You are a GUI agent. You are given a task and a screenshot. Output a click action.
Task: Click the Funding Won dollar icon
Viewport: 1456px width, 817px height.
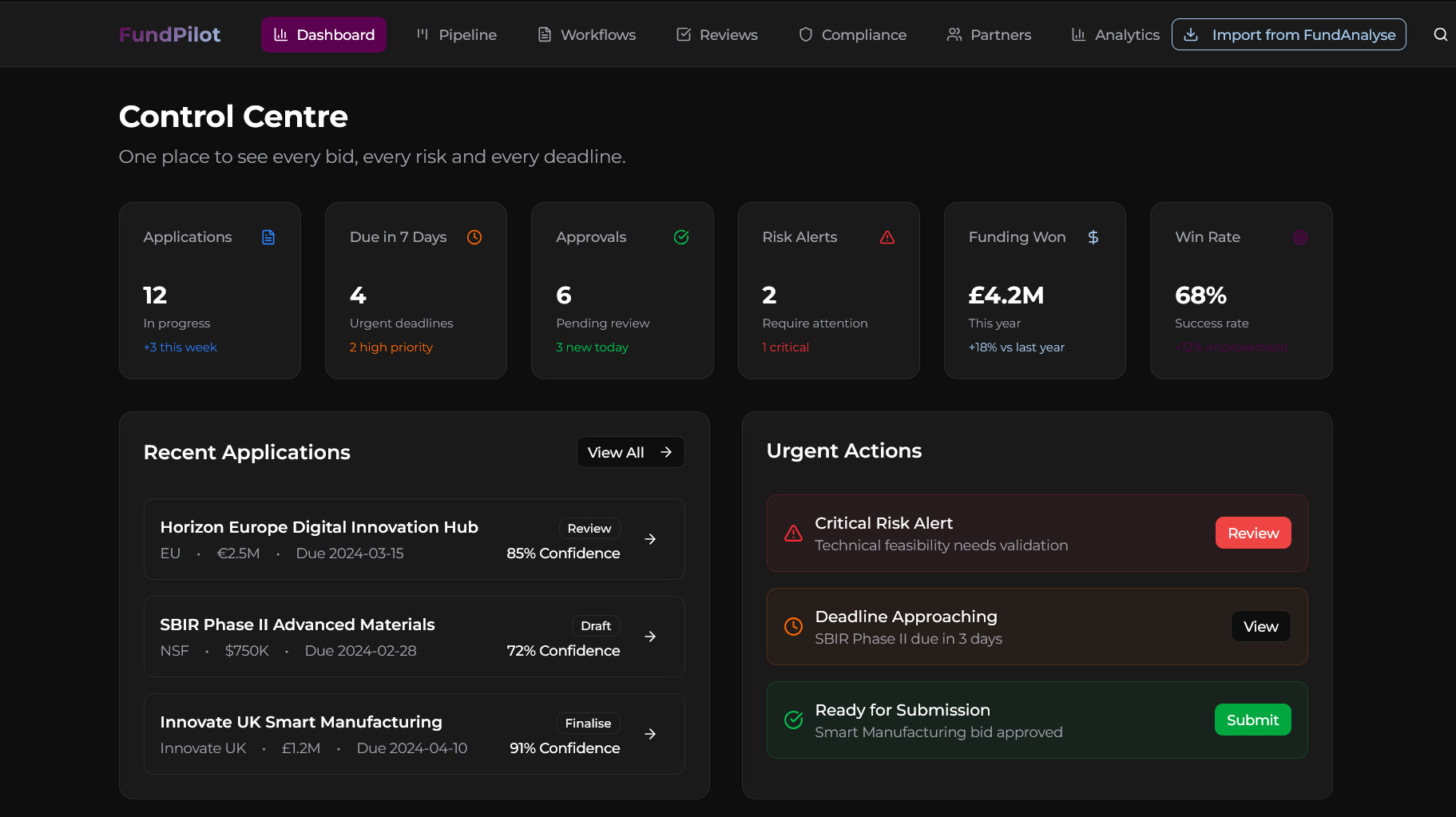(1093, 237)
